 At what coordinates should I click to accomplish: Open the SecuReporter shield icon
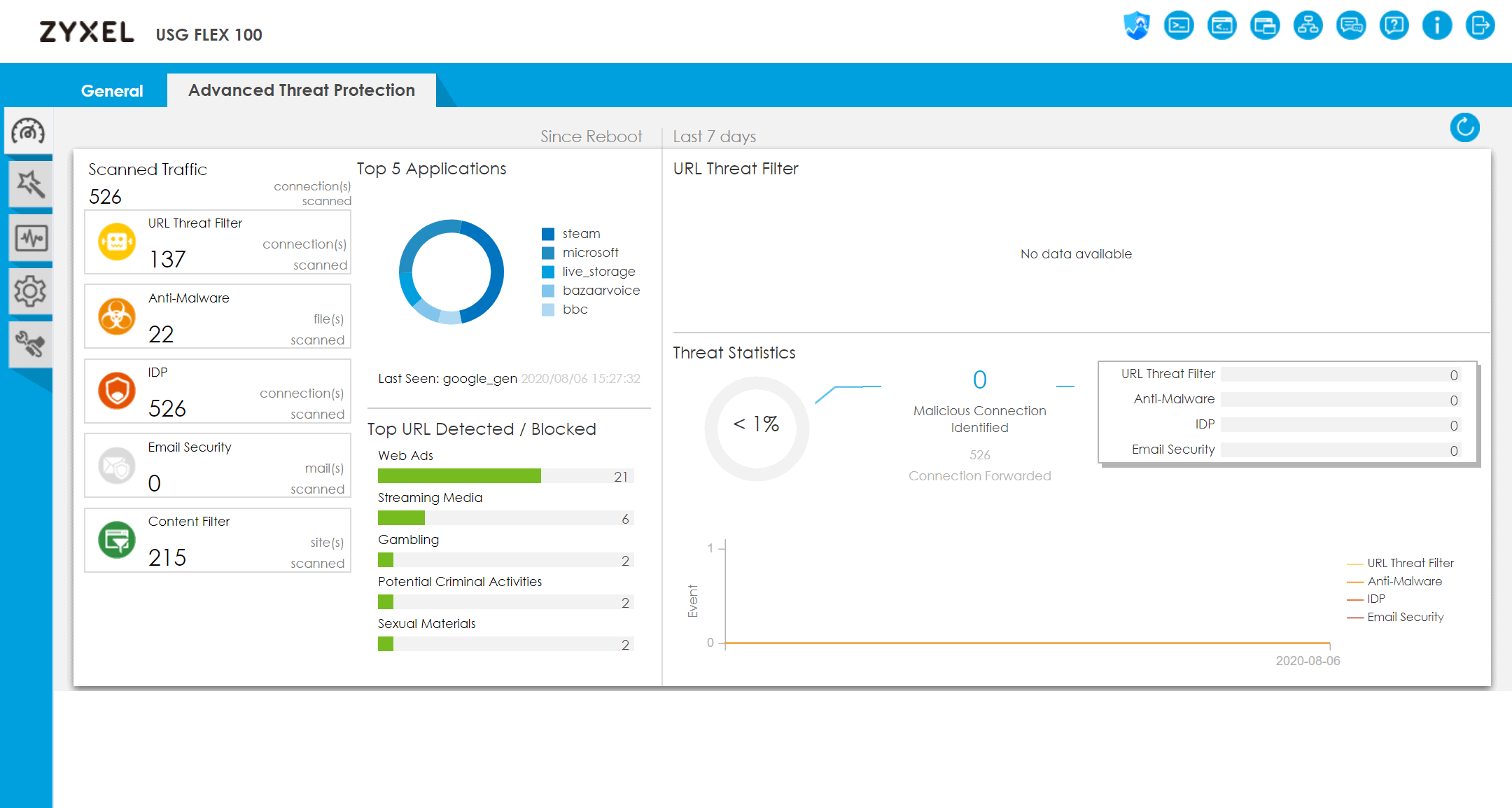click(1137, 27)
